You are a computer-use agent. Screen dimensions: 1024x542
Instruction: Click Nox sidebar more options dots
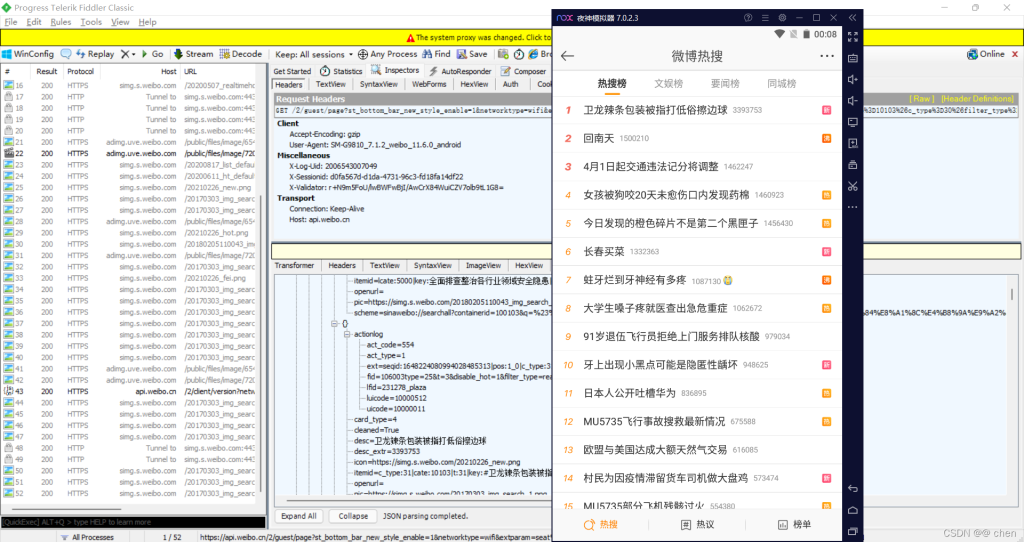pos(852,207)
